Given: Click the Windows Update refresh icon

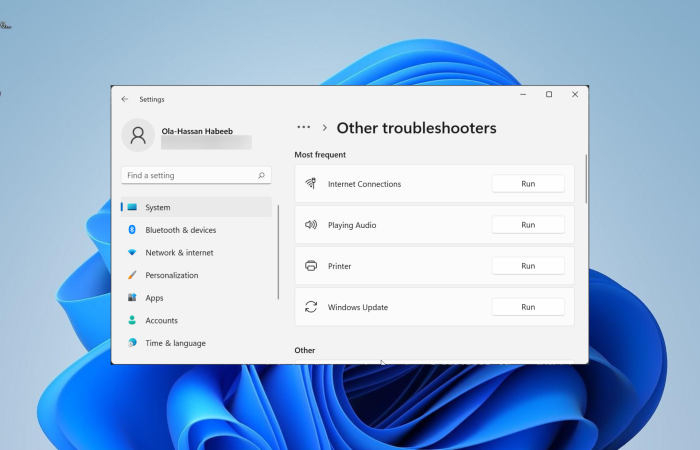Looking at the screenshot, I should pos(311,307).
